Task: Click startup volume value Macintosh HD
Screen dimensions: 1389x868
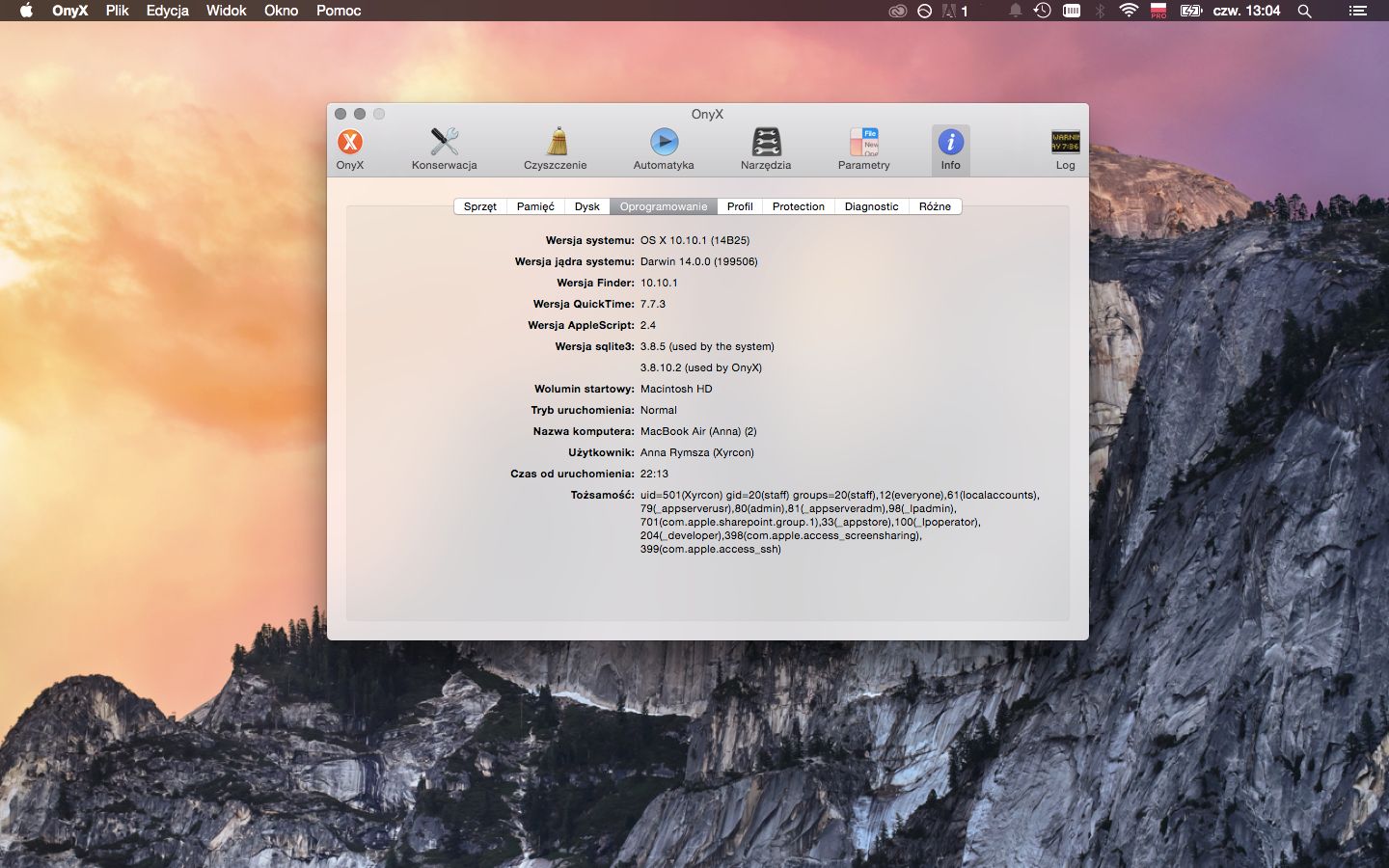Action: [676, 389]
